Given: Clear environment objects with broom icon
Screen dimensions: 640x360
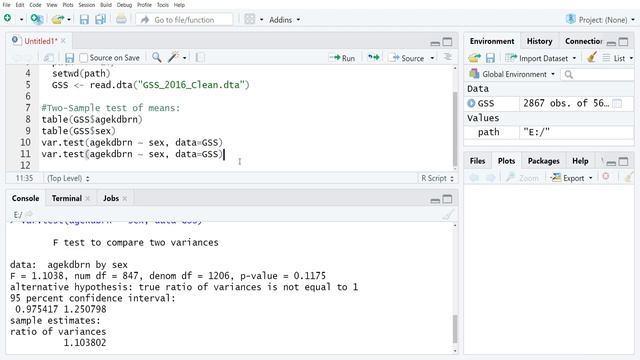Looking at the screenshot, I should [592, 58].
